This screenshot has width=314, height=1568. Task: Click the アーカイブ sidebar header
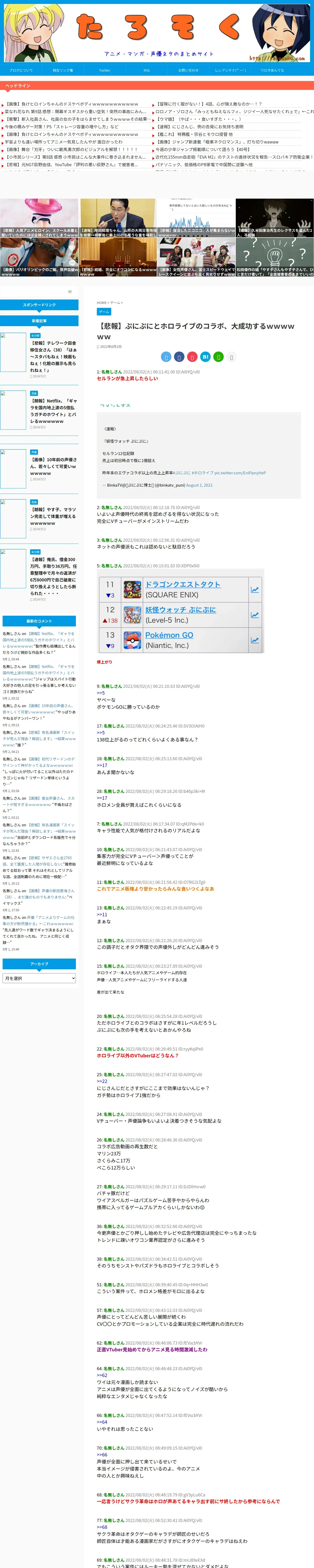pyautogui.click(x=39, y=964)
